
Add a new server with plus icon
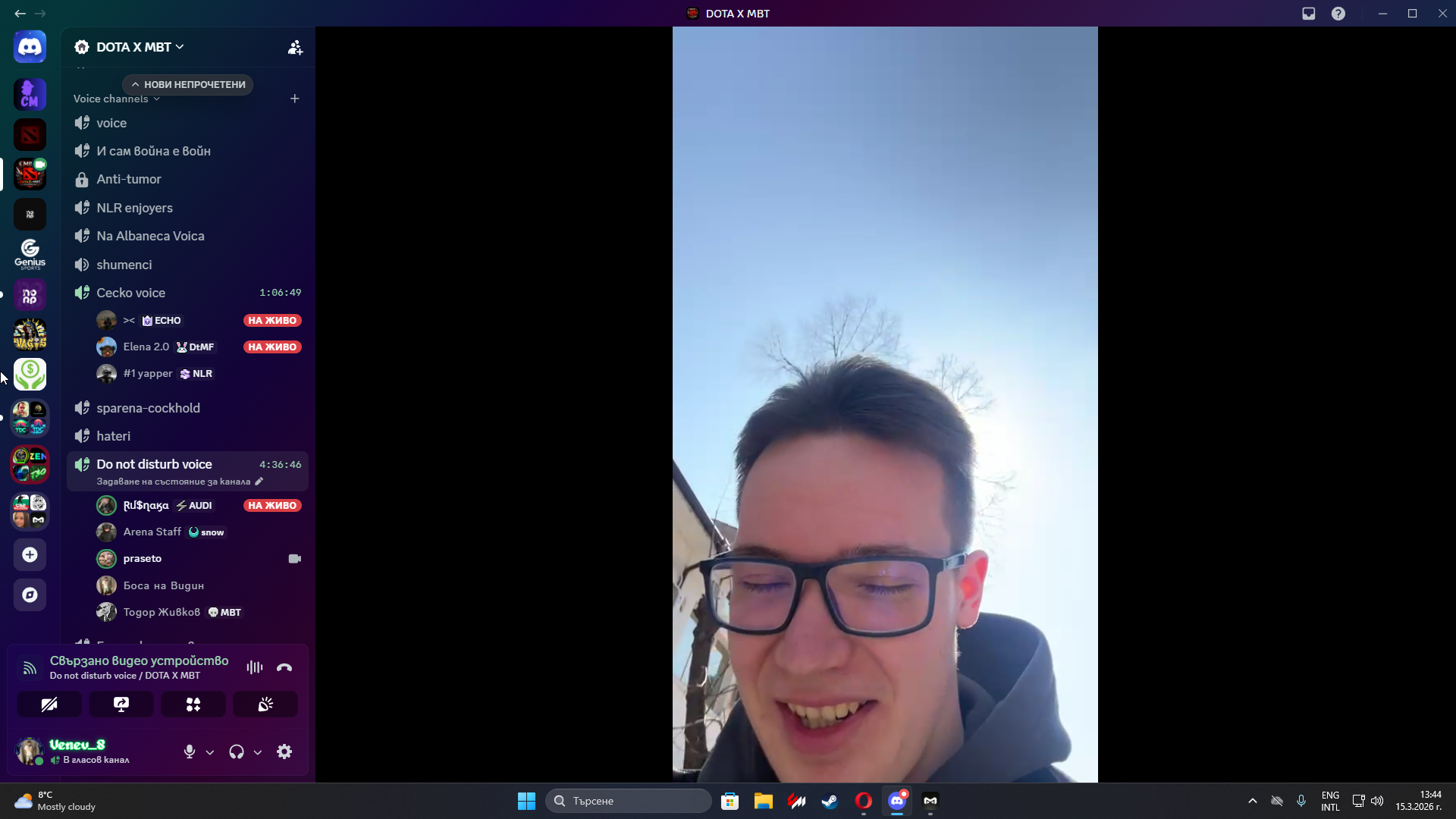[x=30, y=555]
